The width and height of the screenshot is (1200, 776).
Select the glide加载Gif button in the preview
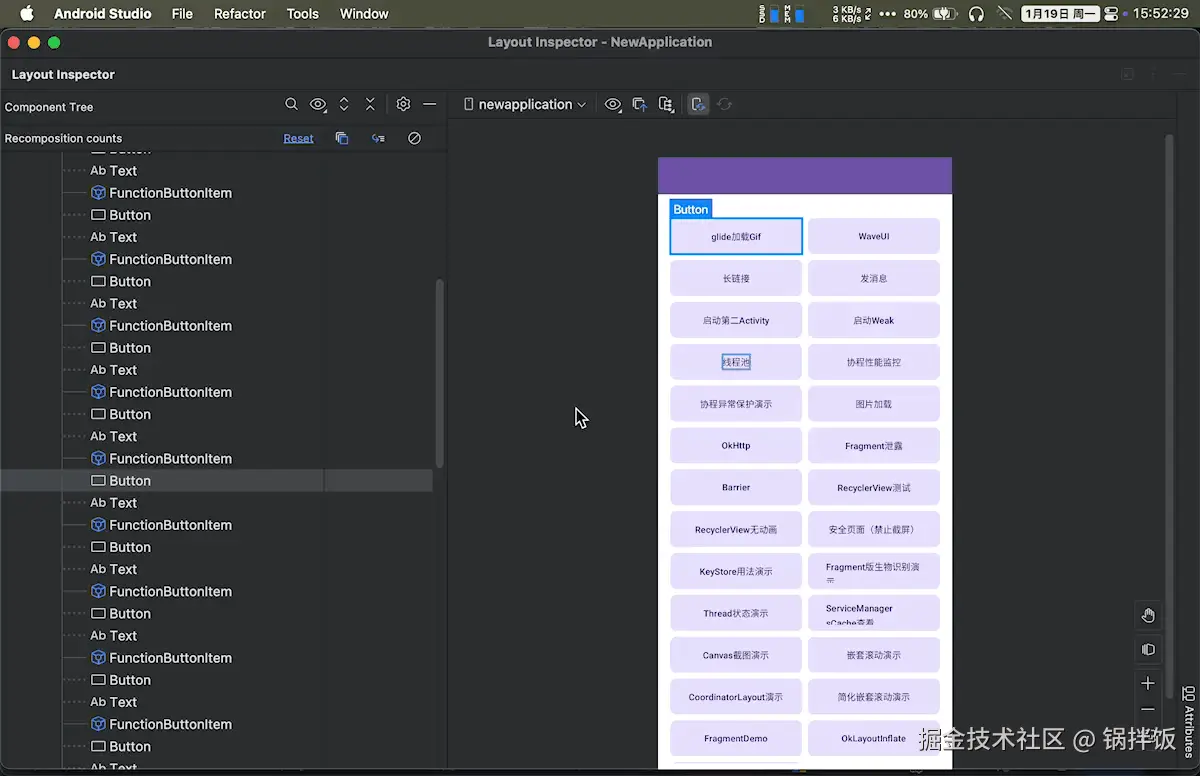pyautogui.click(x=736, y=236)
